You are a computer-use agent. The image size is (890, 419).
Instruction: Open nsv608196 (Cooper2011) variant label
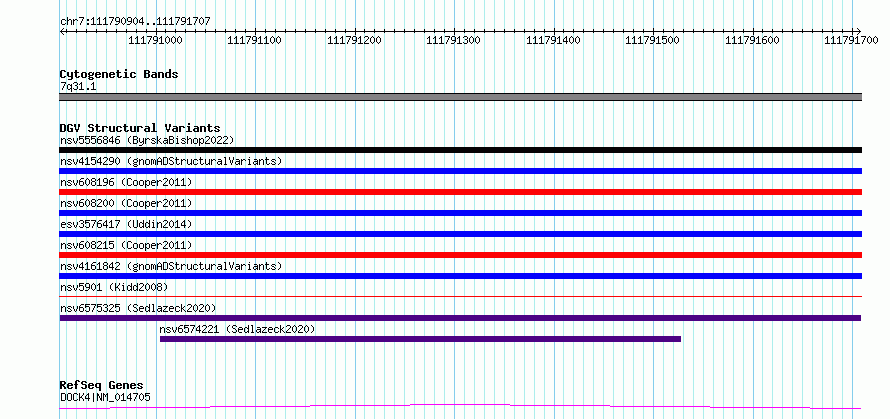(x=126, y=182)
